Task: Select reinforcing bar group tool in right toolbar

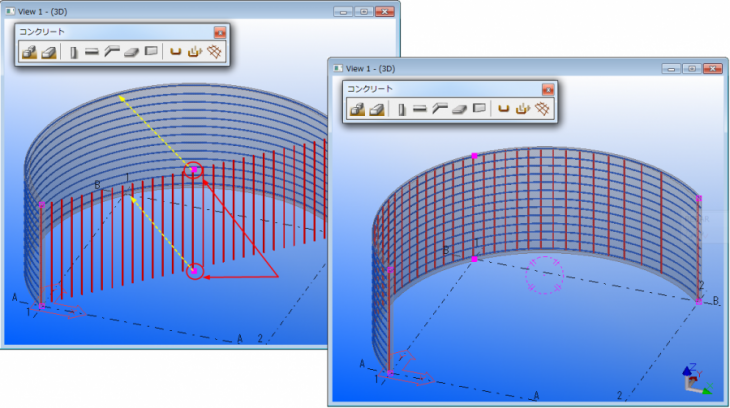Action: [x=523, y=109]
